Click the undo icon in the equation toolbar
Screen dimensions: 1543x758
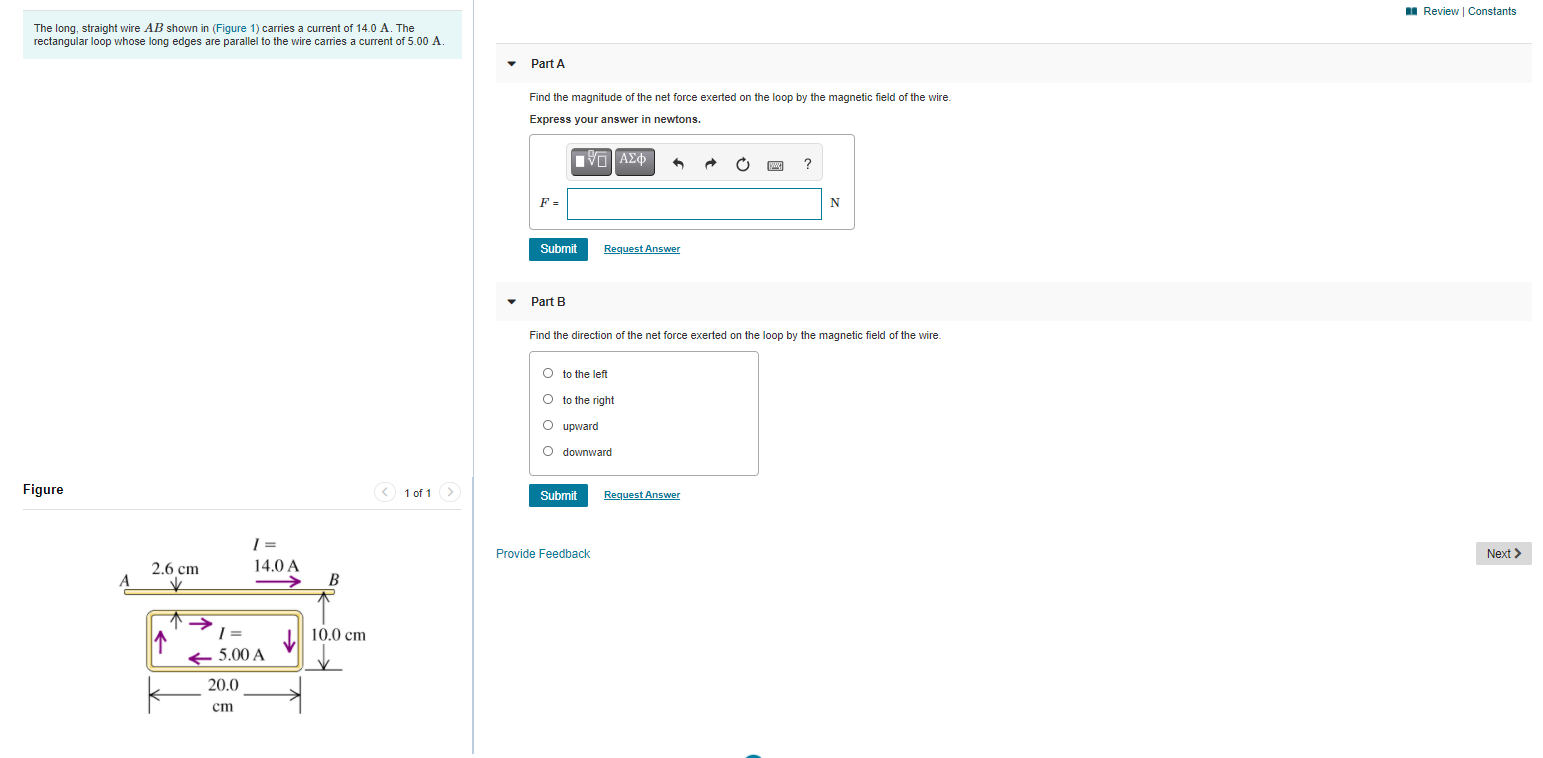click(x=679, y=163)
